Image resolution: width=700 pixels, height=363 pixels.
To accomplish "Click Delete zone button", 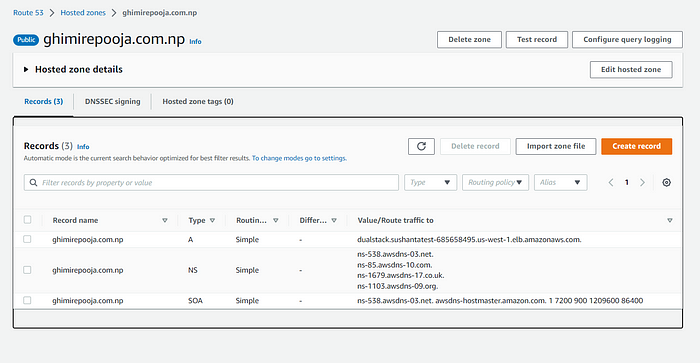I will (x=469, y=40).
